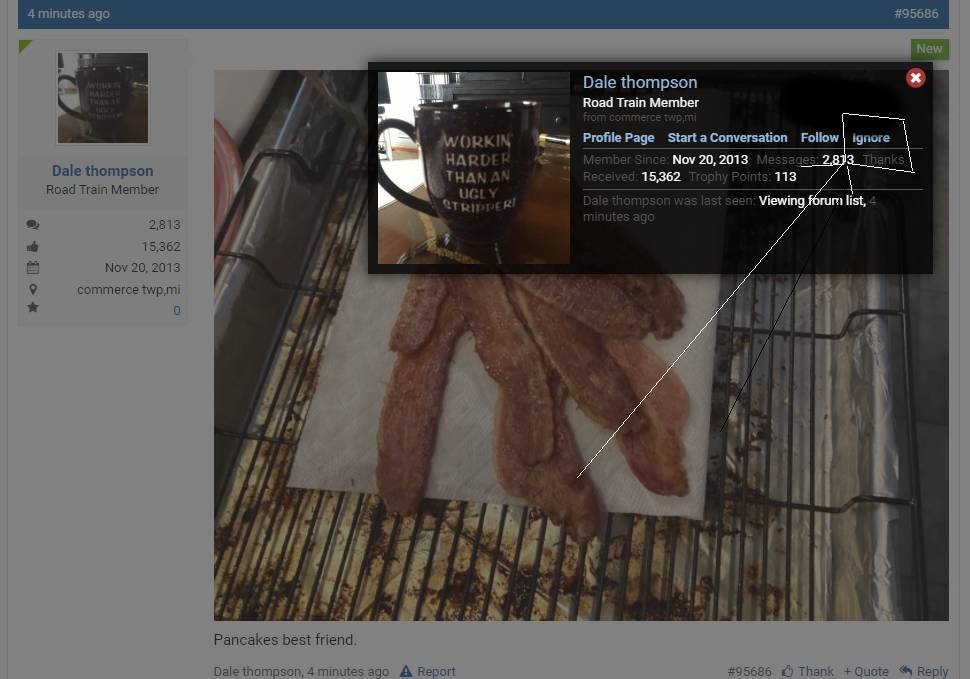Viewport: 970px width, 679px height.
Task: Click the mug avatar in member card
Action: tap(473, 168)
